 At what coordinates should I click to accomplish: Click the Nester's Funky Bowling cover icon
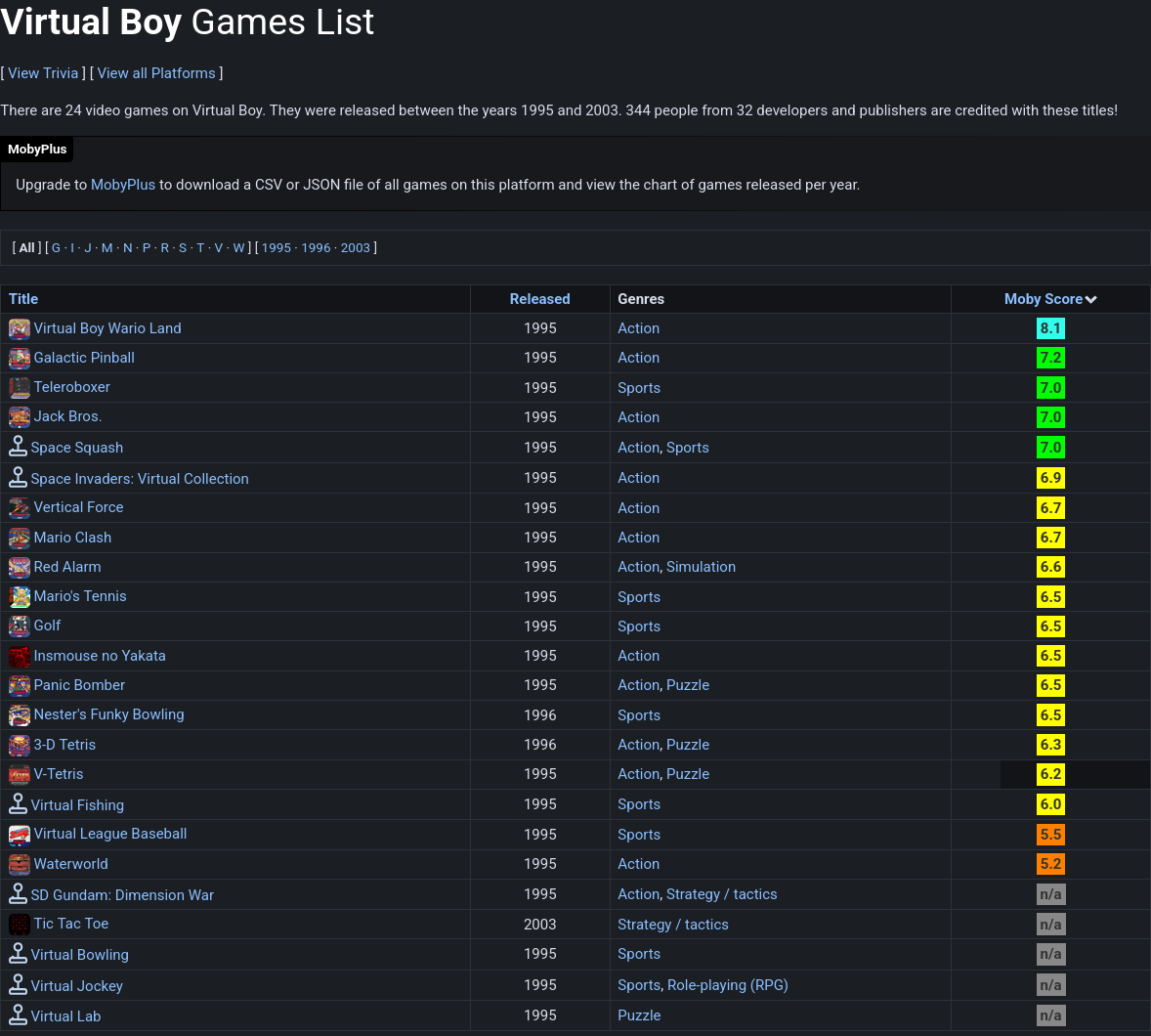coord(20,714)
